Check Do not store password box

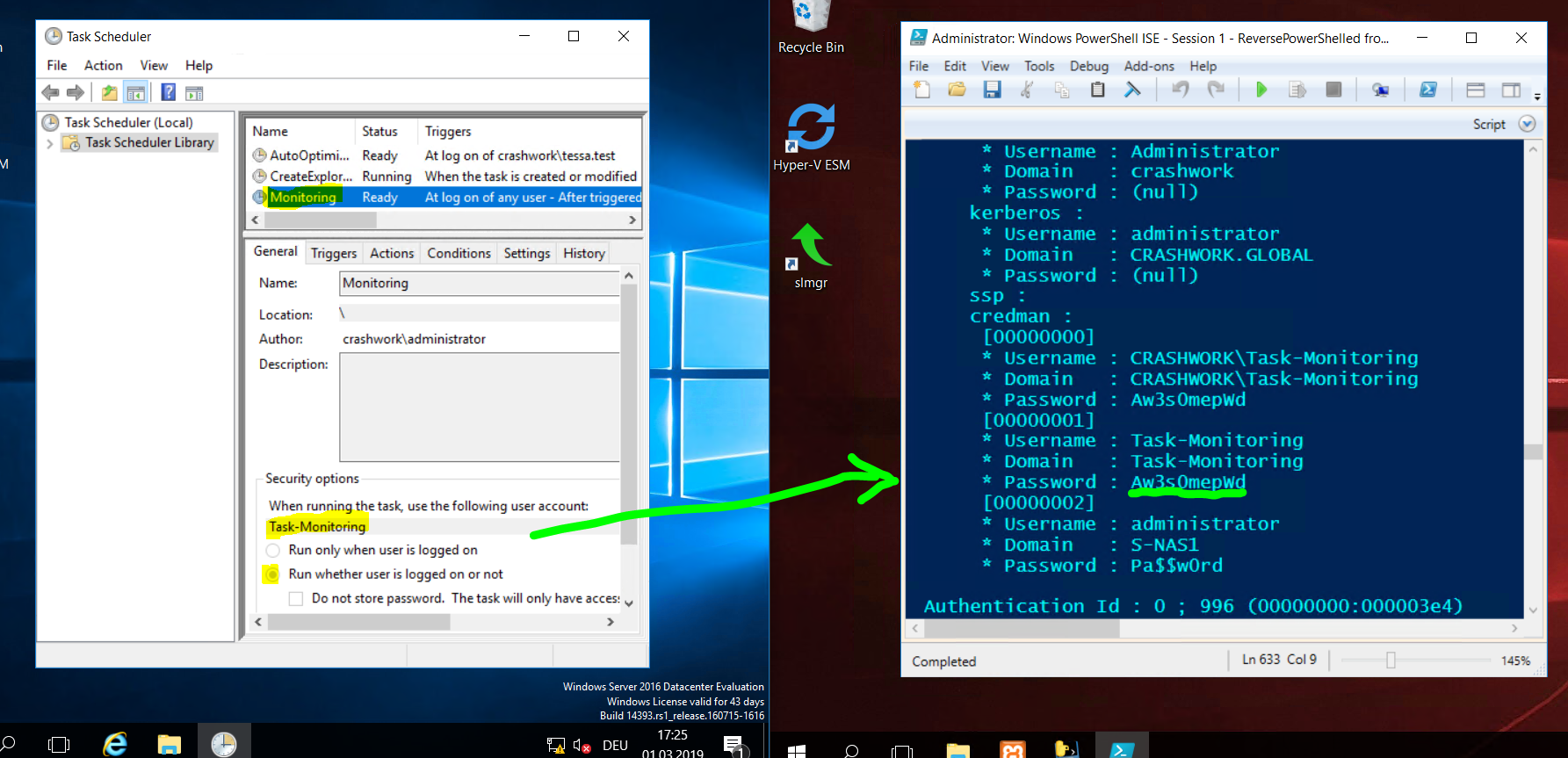point(296,598)
